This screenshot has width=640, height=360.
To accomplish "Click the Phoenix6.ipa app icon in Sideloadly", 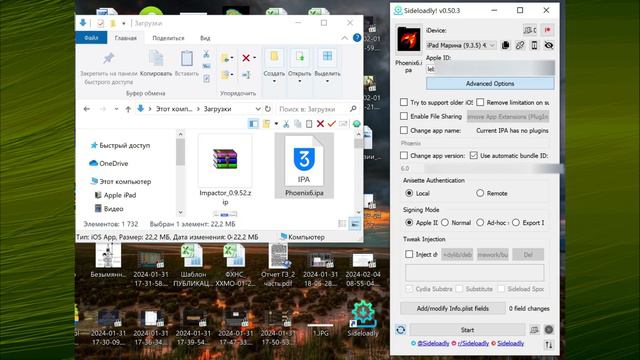I will [409, 39].
